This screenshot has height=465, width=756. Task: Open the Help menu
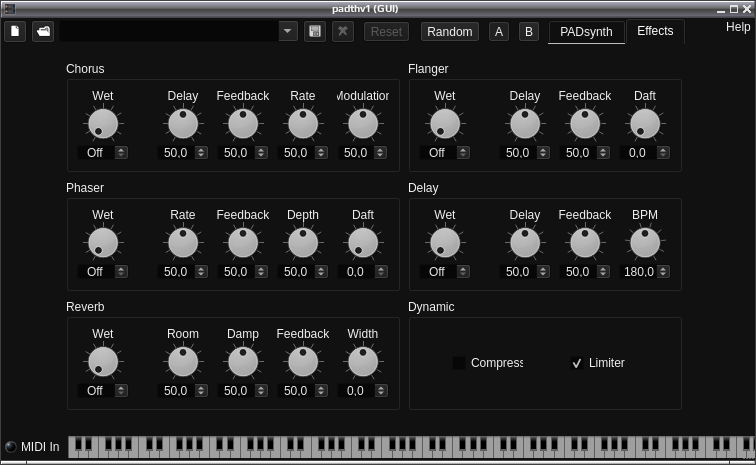tap(738, 27)
